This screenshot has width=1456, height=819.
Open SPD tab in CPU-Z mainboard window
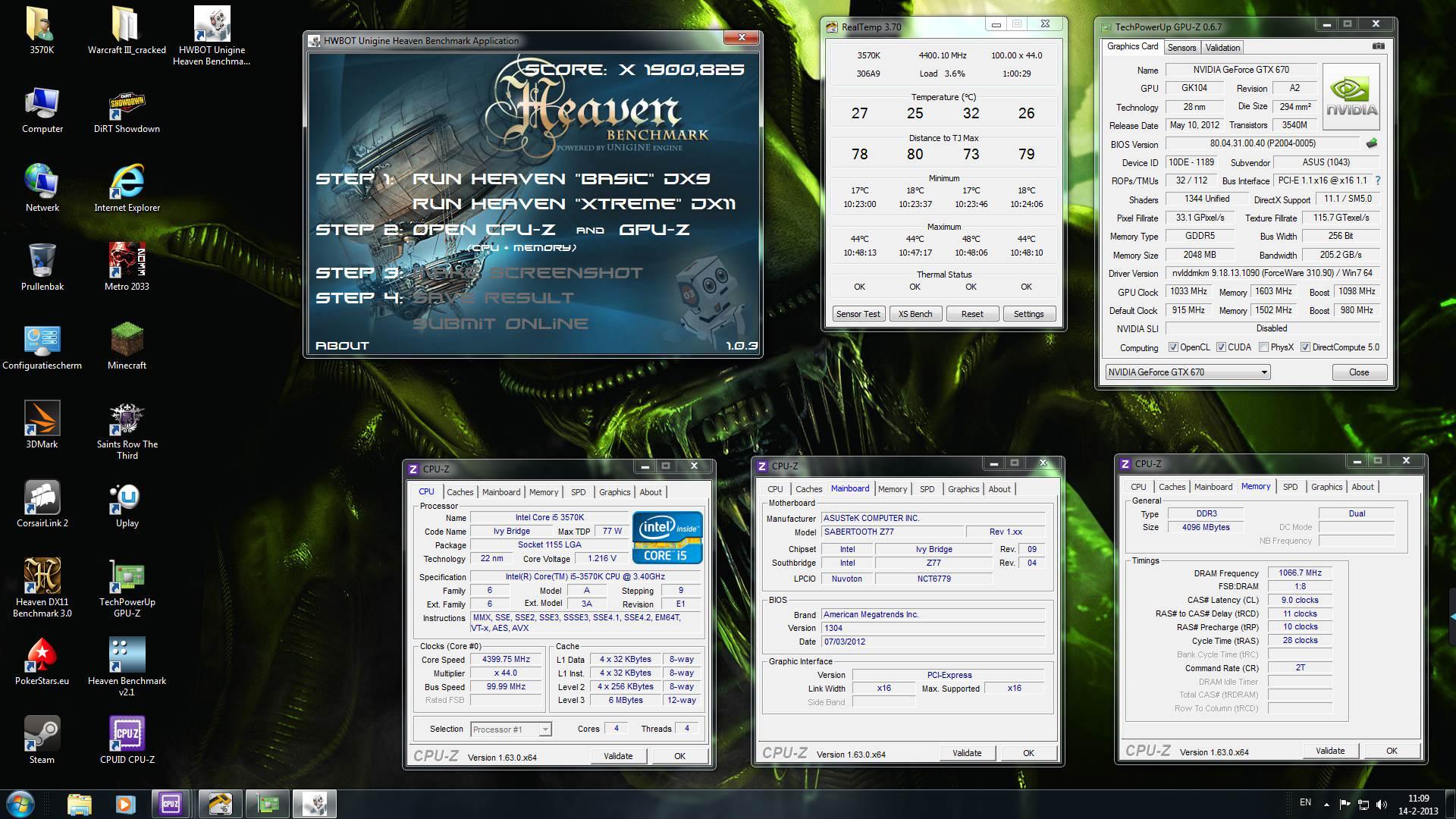[x=927, y=489]
